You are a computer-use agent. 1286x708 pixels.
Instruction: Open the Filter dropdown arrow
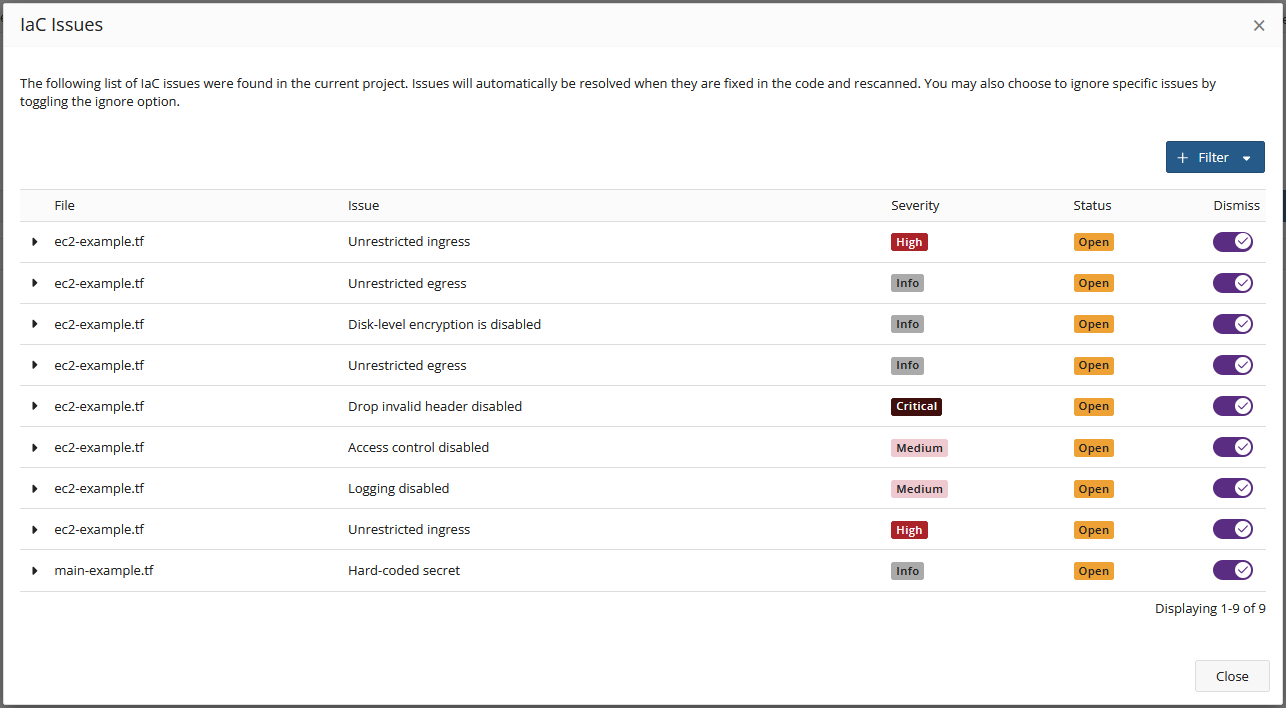[x=1246, y=158]
